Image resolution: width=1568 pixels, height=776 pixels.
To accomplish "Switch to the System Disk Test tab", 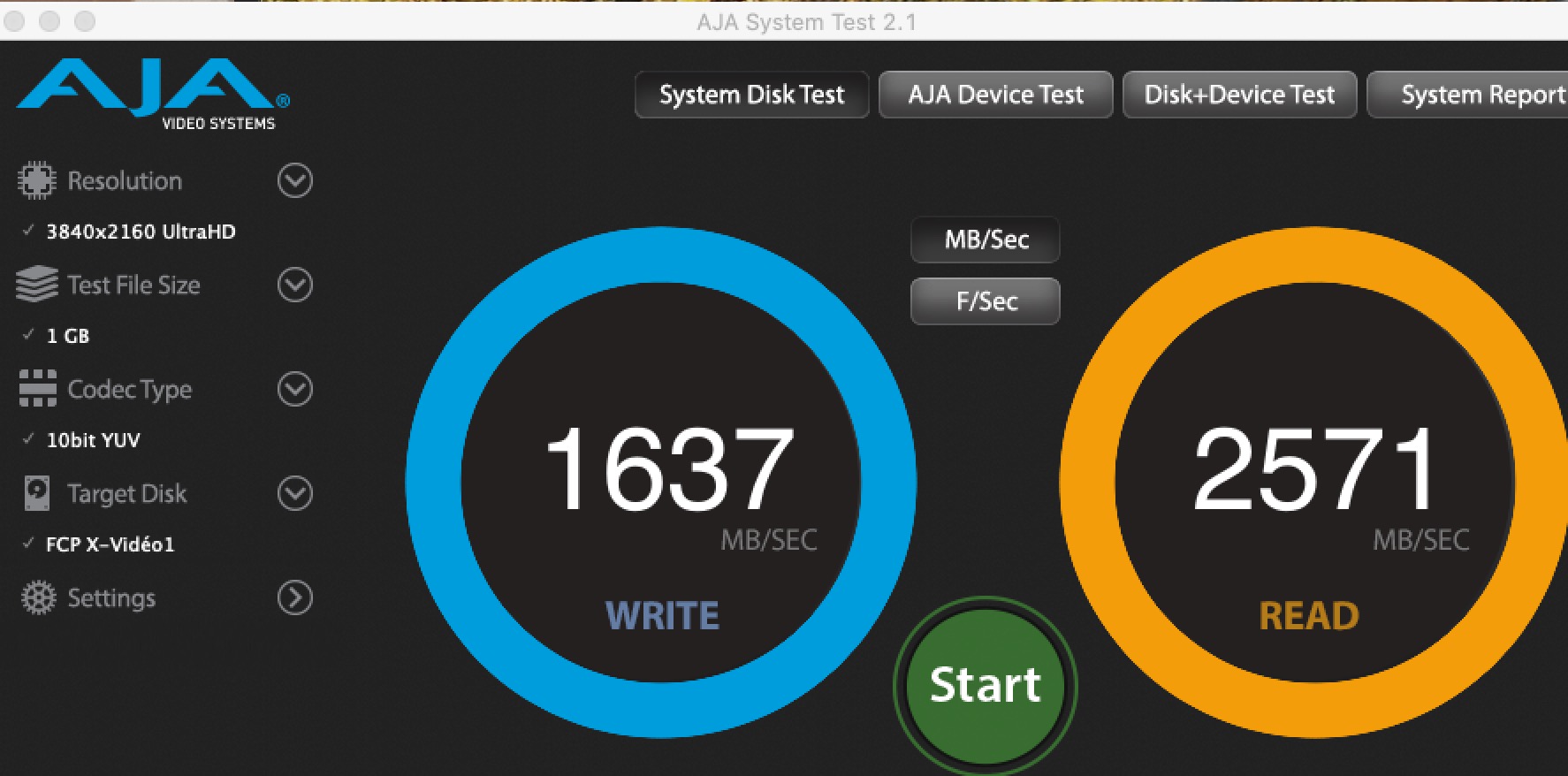I will click(x=752, y=95).
